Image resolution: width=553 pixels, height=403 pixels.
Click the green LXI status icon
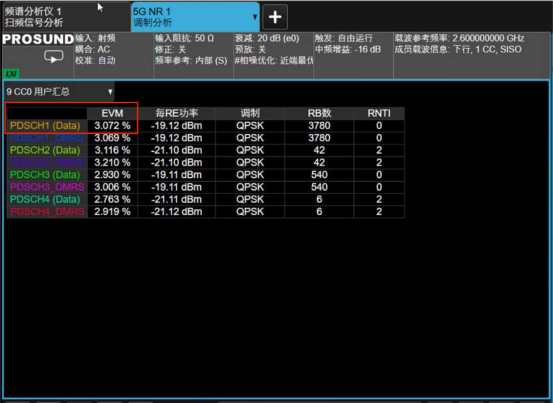(x=11, y=74)
